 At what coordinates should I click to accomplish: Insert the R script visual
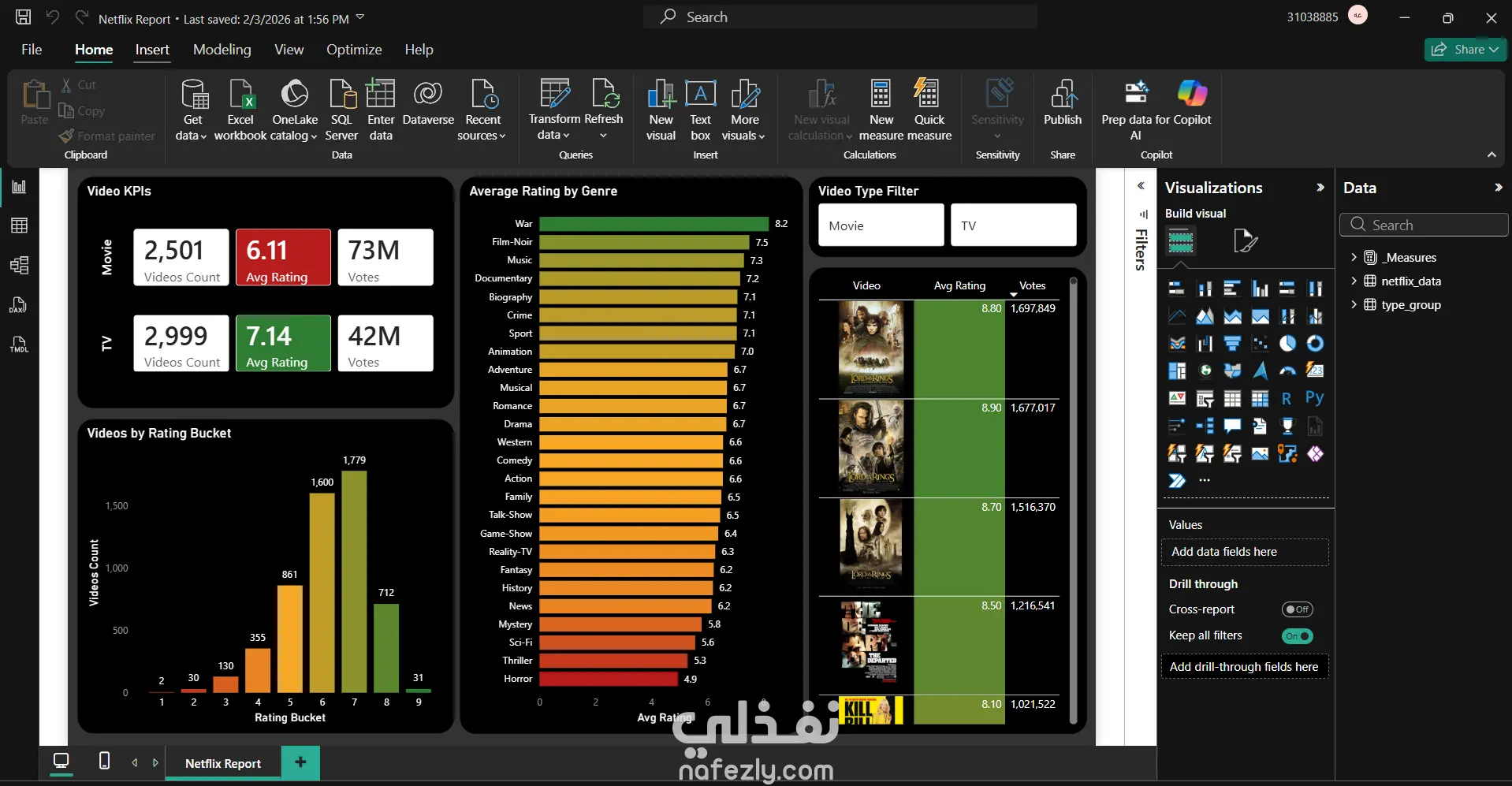tap(1287, 399)
